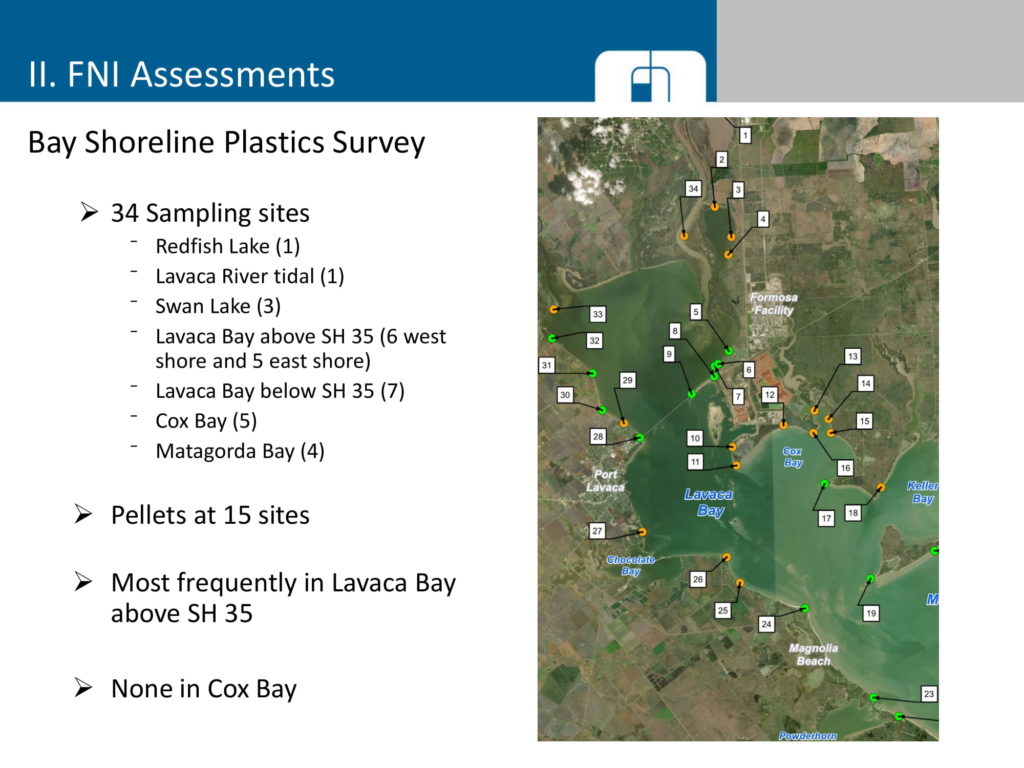Click the site 1 number label
Image resolution: width=1024 pixels, height=768 pixels.
[x=745, y=134]
